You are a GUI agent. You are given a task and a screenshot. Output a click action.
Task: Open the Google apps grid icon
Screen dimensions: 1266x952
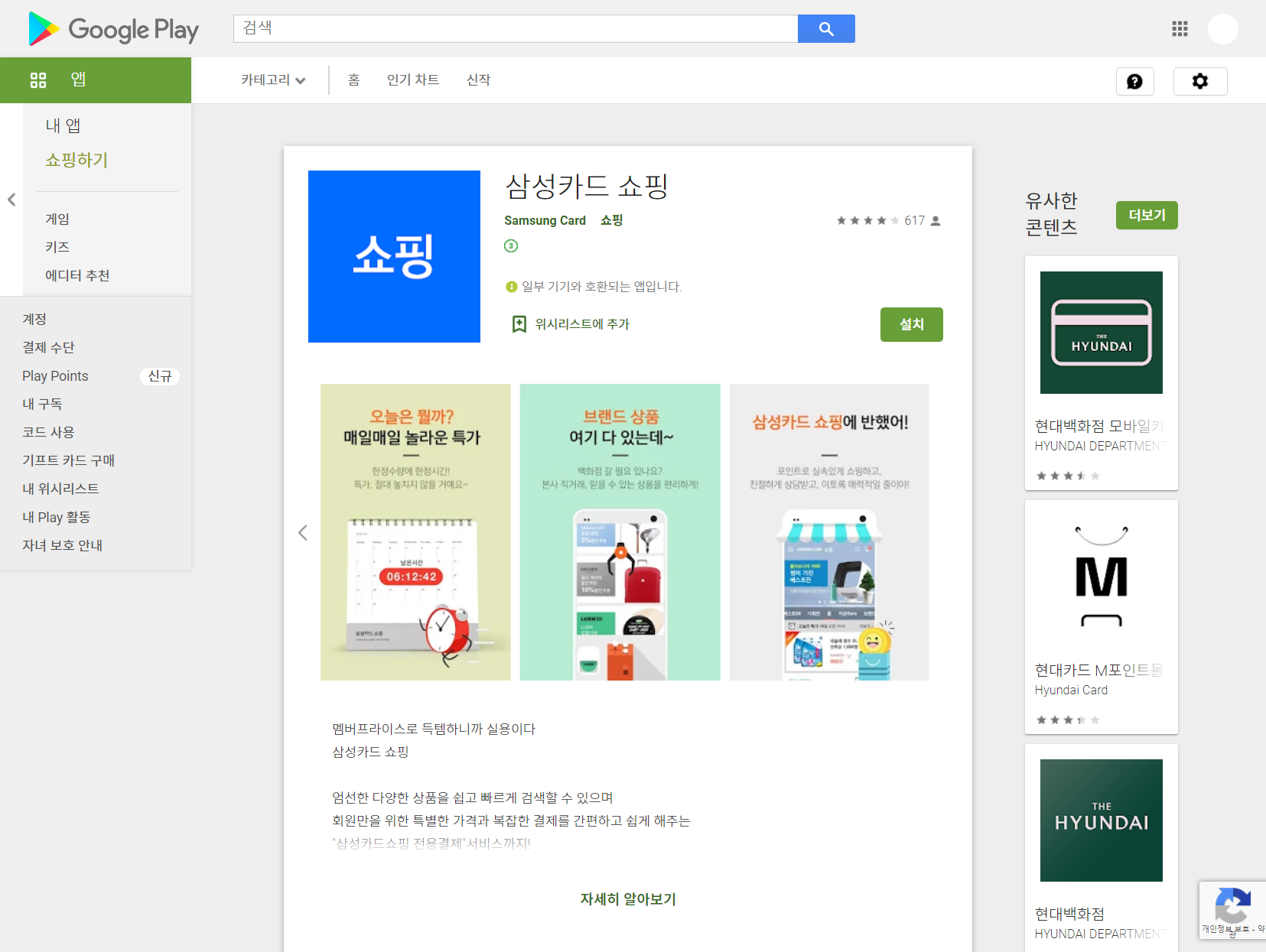pos(1180,29)
